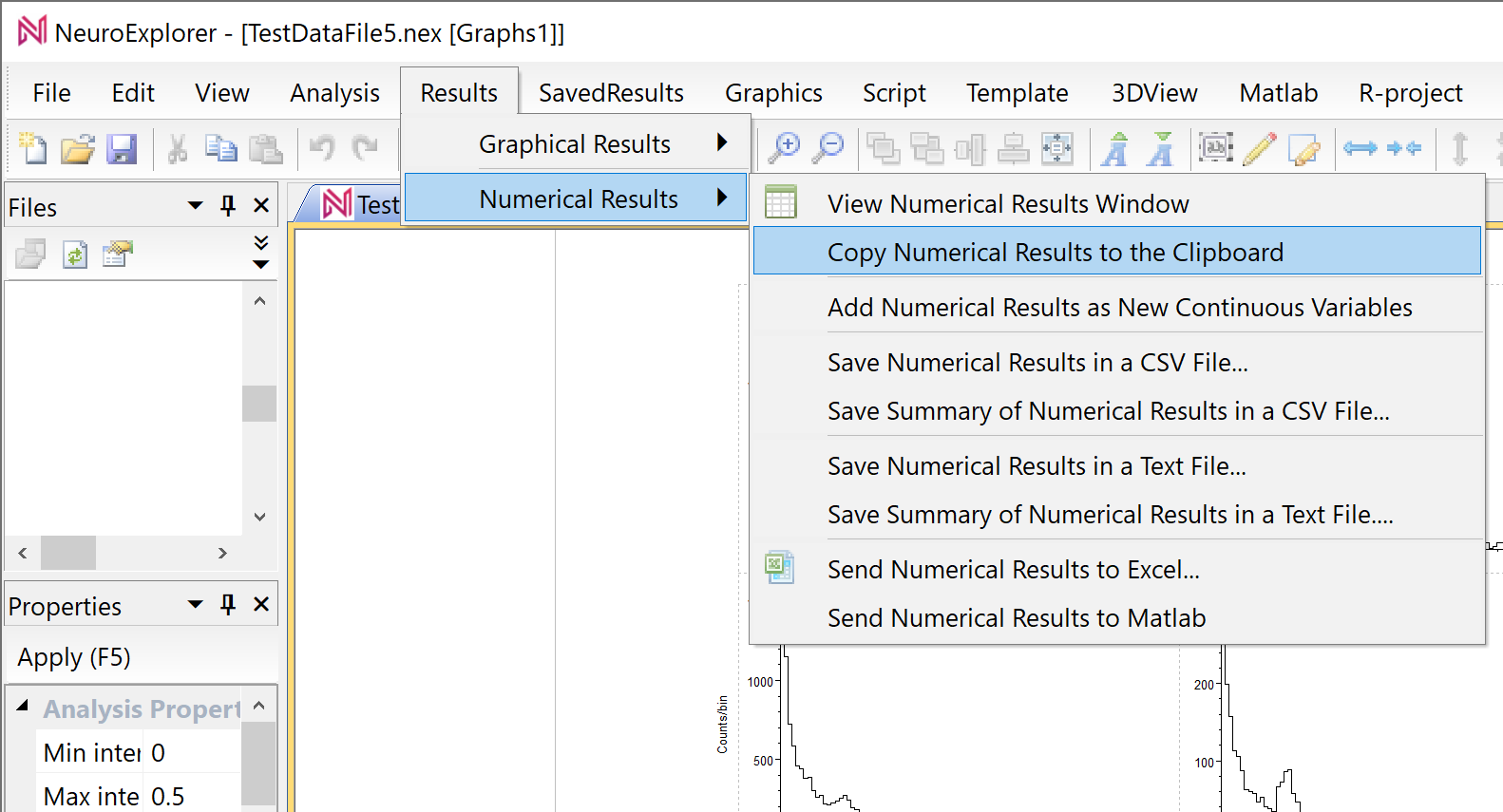The height and width of the screenshot is (812, 1503).
Task: Open the Edit menu
Action: coord(133,93)
